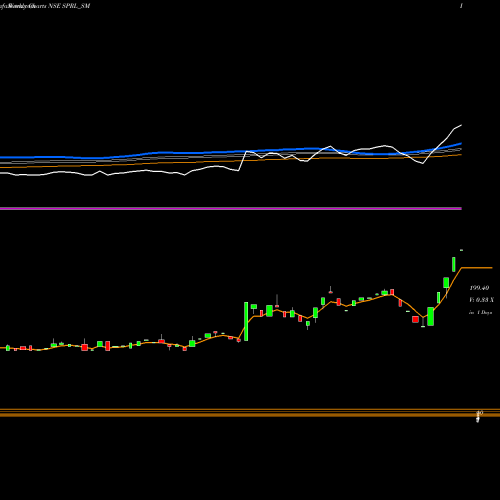Click the 199.40 price label
Image resolution: width=500 pixels, height=500 pixels.
click(x=479, y=288)
